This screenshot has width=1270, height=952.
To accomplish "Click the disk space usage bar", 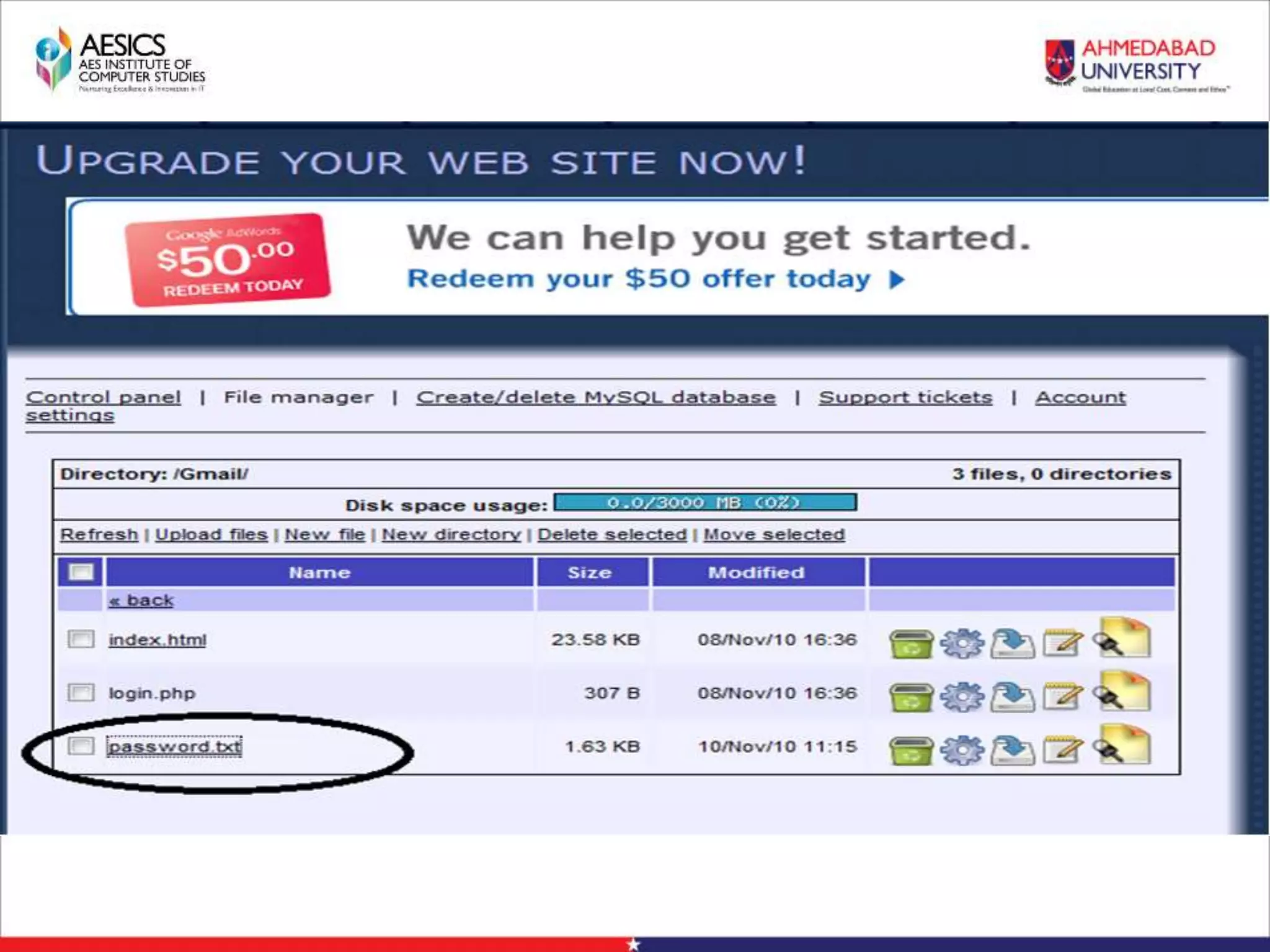I will pos(704,503).
